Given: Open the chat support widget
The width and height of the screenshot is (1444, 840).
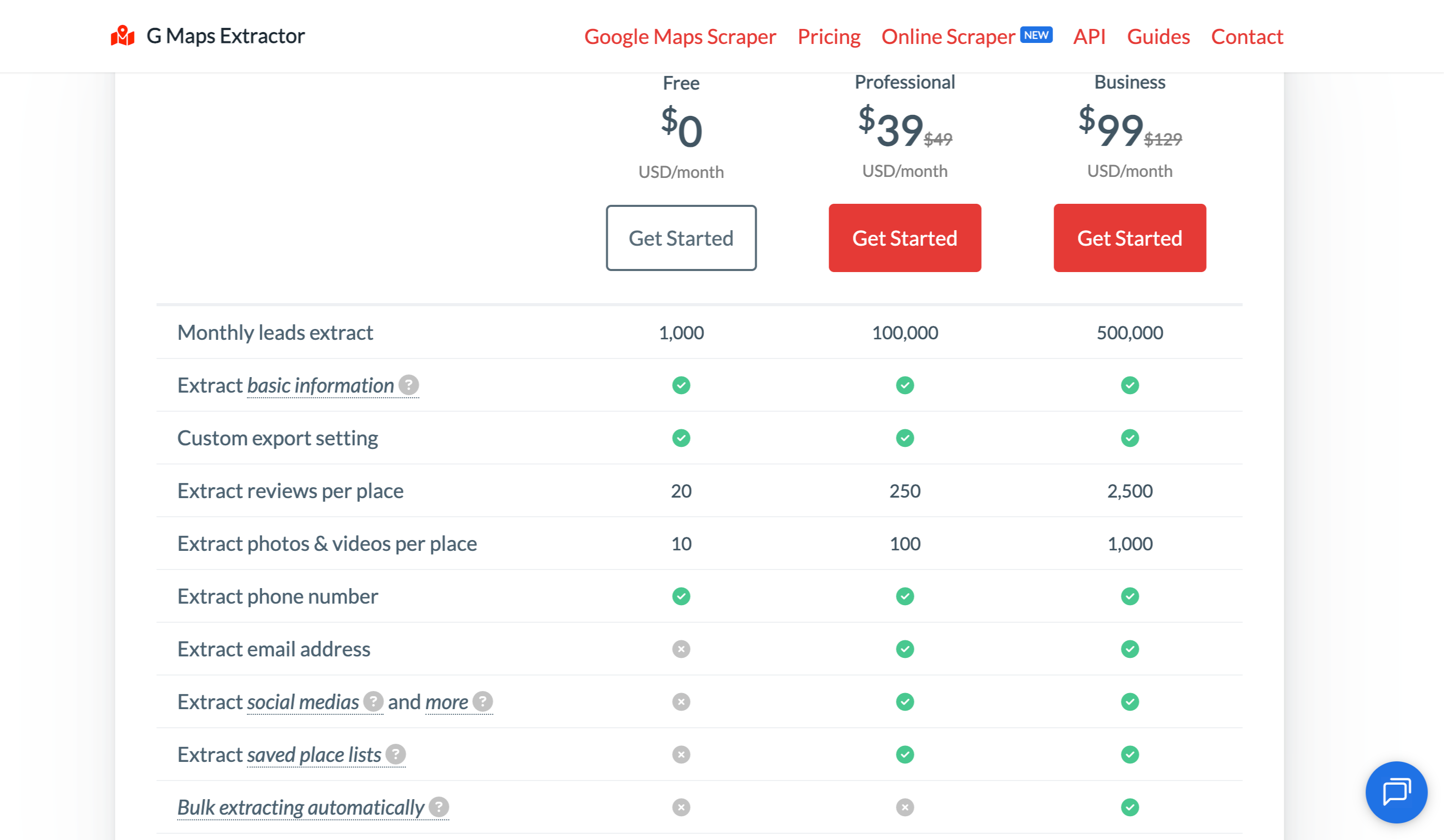Looking at the screenshot, I should [x=1396, y=792].
